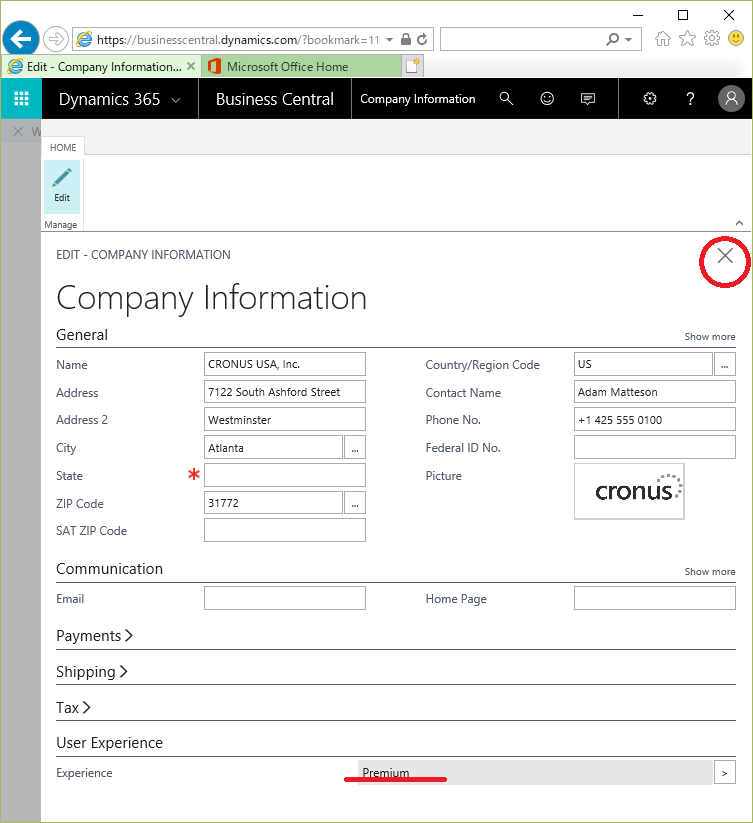Click the Phone No. field
The height and width of the screenshot is (823, 753).
(654, 420)
